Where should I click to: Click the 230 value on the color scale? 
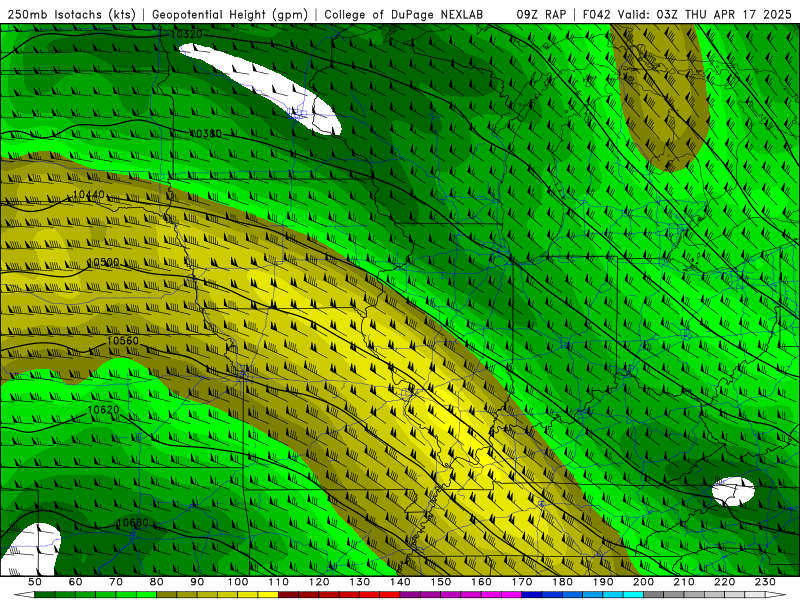point(765,582)
